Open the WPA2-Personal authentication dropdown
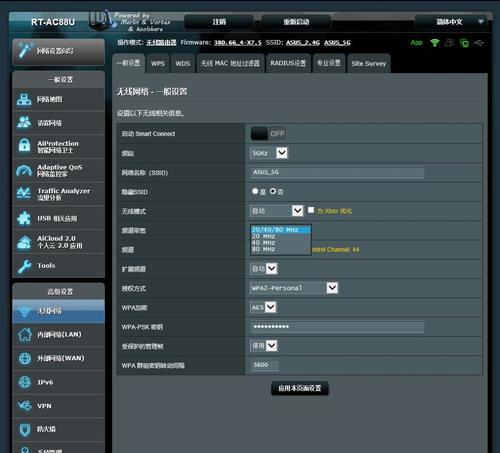 pos(294,288)
